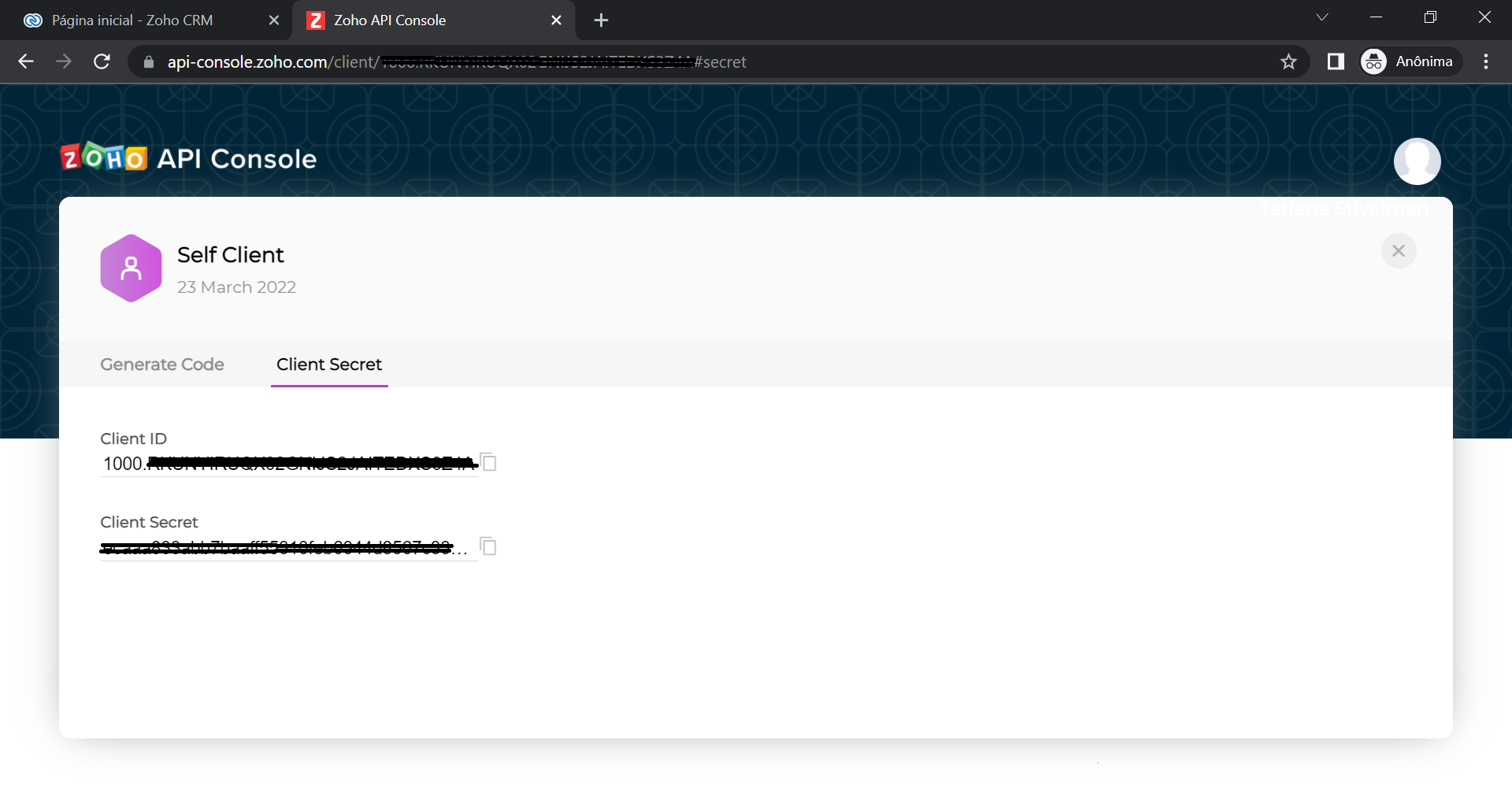Screen dimensions: 1512x803
Task: Open a new browser tab
Action: pos(601,20)
